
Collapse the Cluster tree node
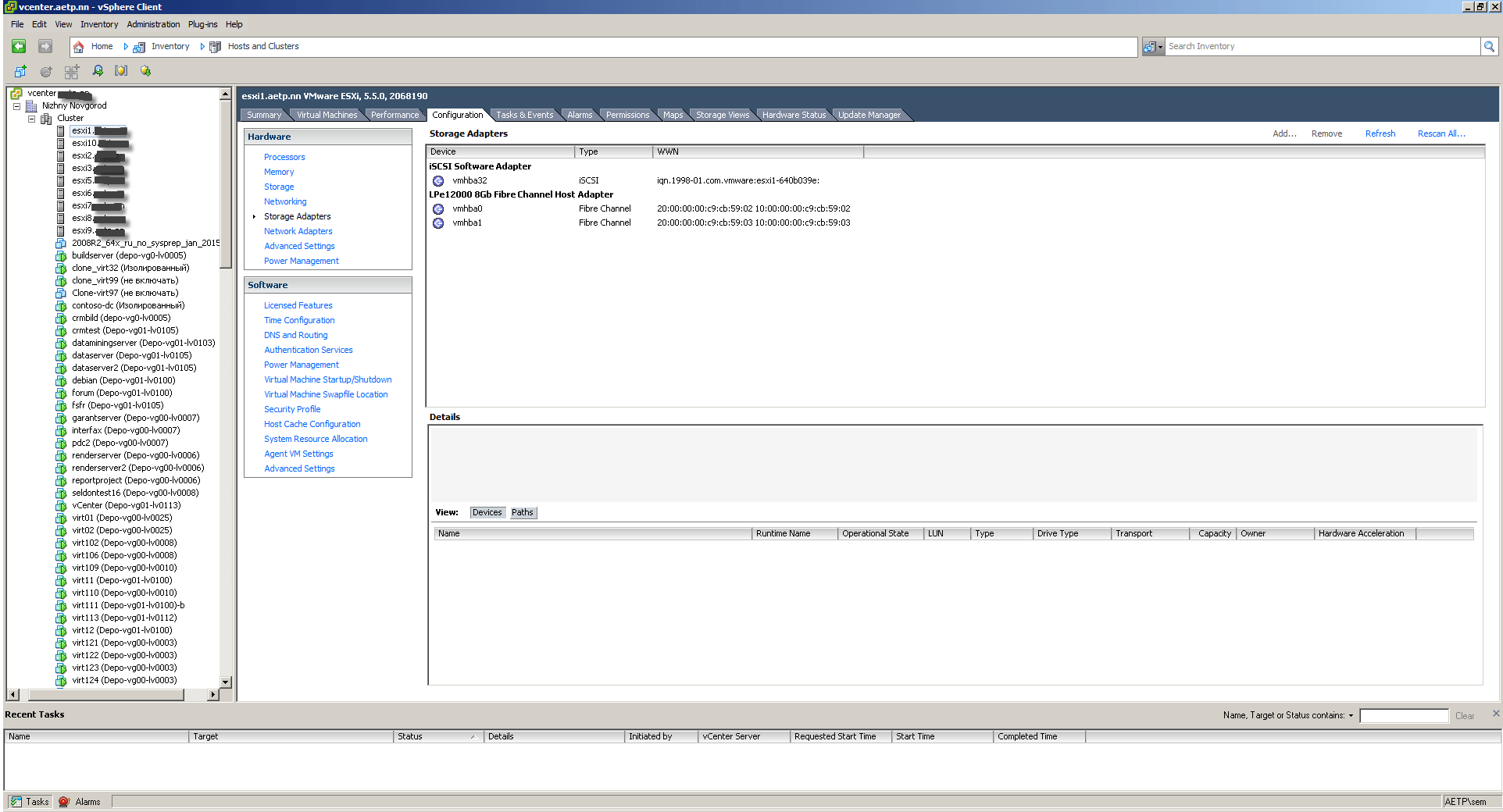[x=31, y=119]
